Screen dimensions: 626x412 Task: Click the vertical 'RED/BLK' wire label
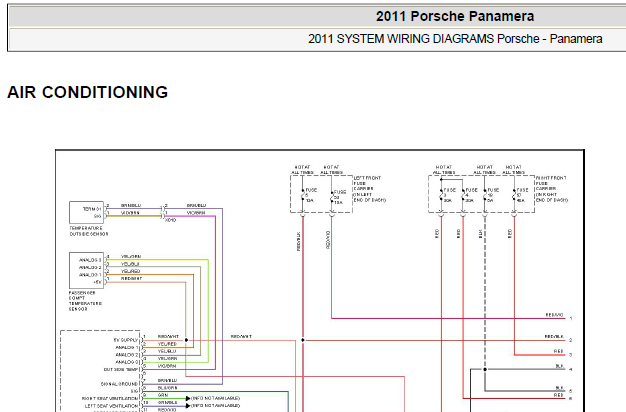click(x=299, y=241)
